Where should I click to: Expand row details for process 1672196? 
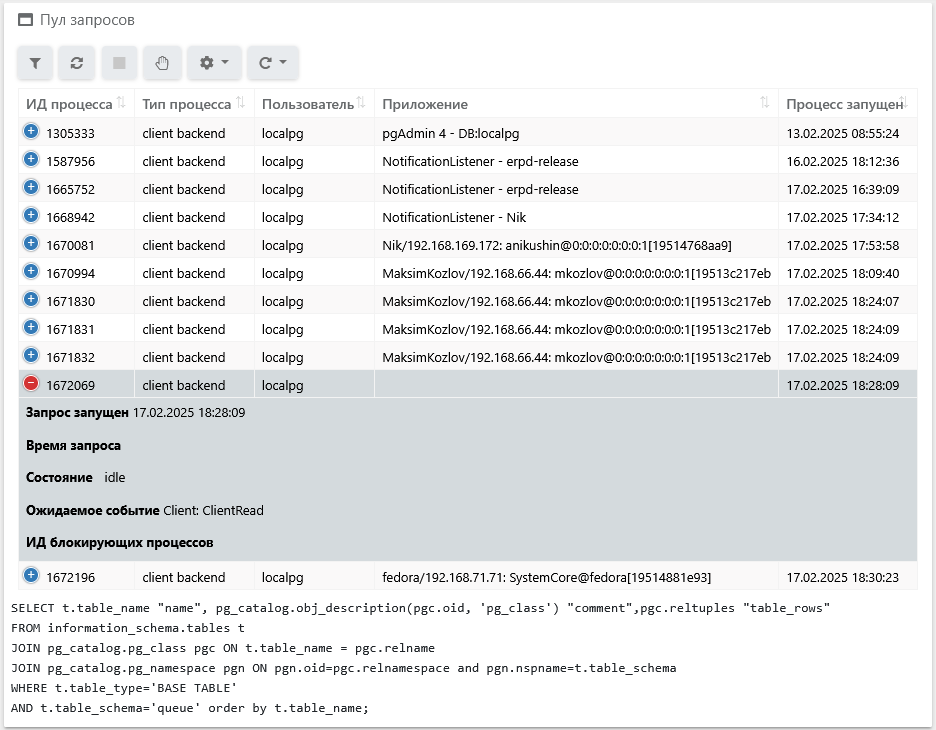click(31, 576)
